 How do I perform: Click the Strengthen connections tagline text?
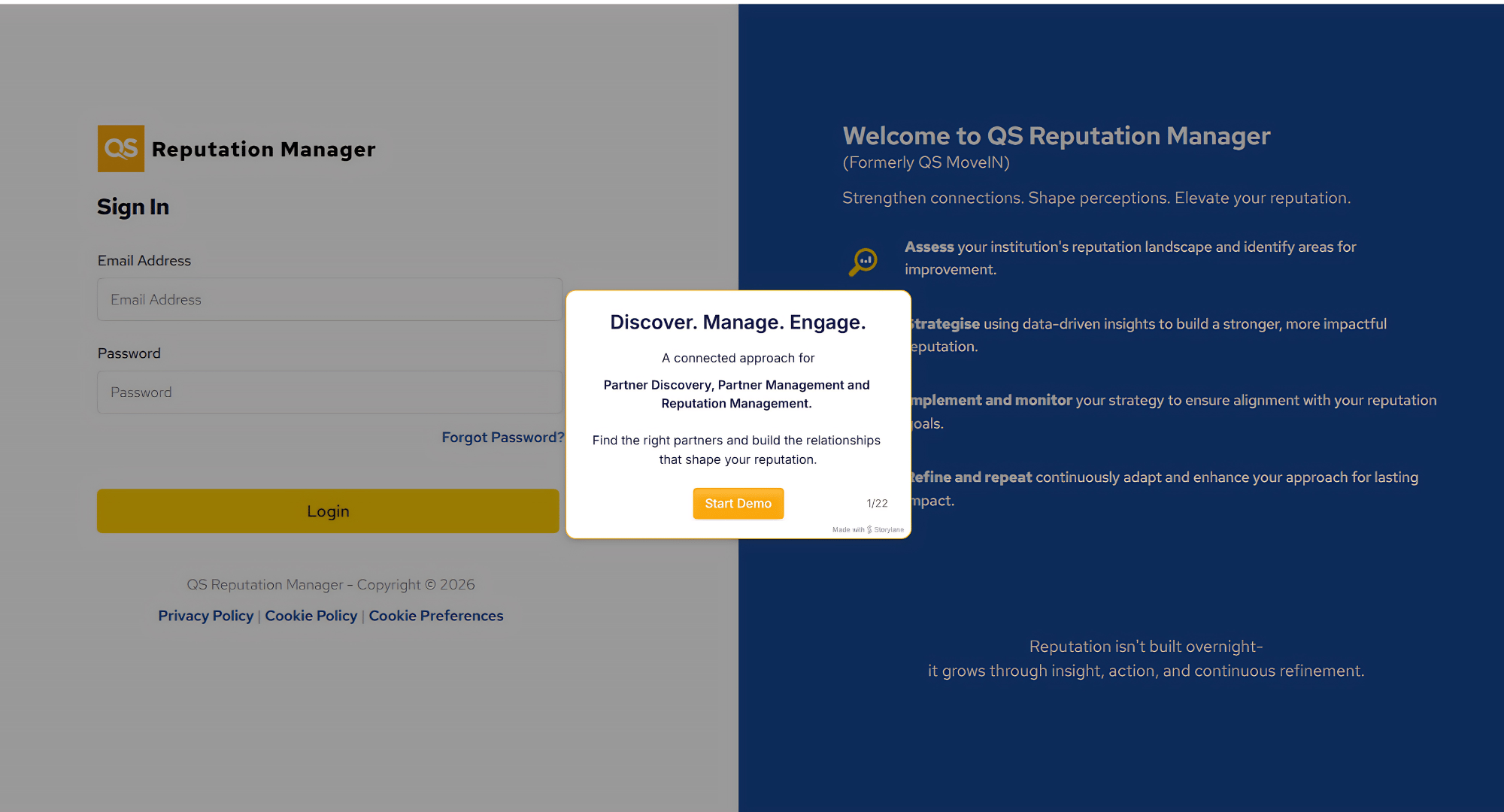click(1096, 198)
